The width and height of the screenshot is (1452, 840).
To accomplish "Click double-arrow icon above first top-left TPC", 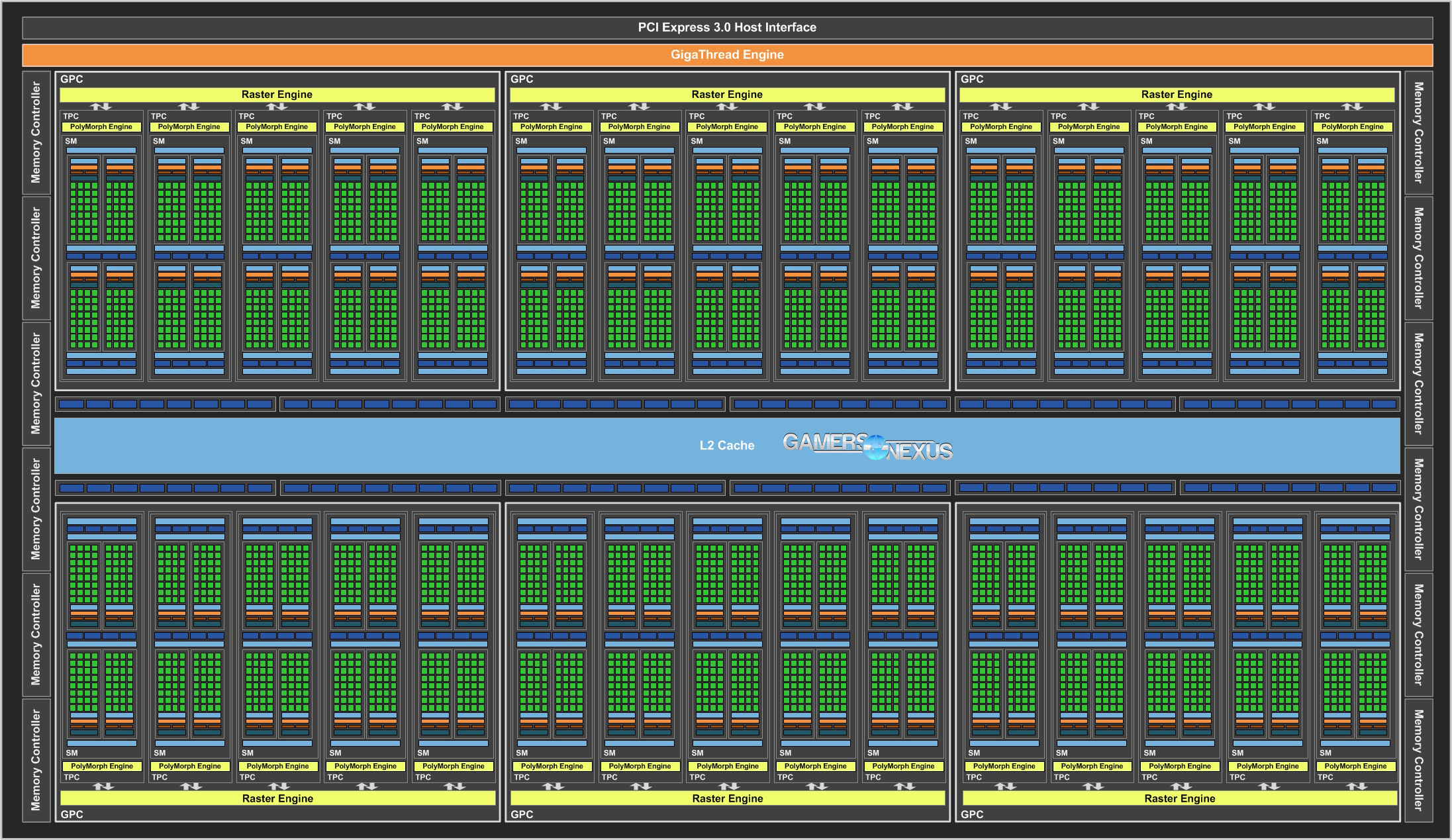I will pos(101,107).
